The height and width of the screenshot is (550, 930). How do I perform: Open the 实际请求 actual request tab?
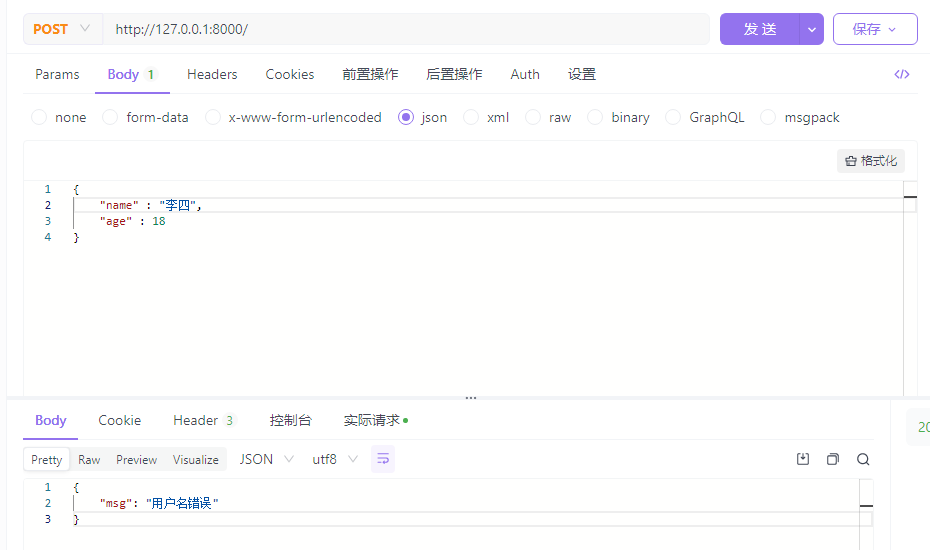click(375, 421)
